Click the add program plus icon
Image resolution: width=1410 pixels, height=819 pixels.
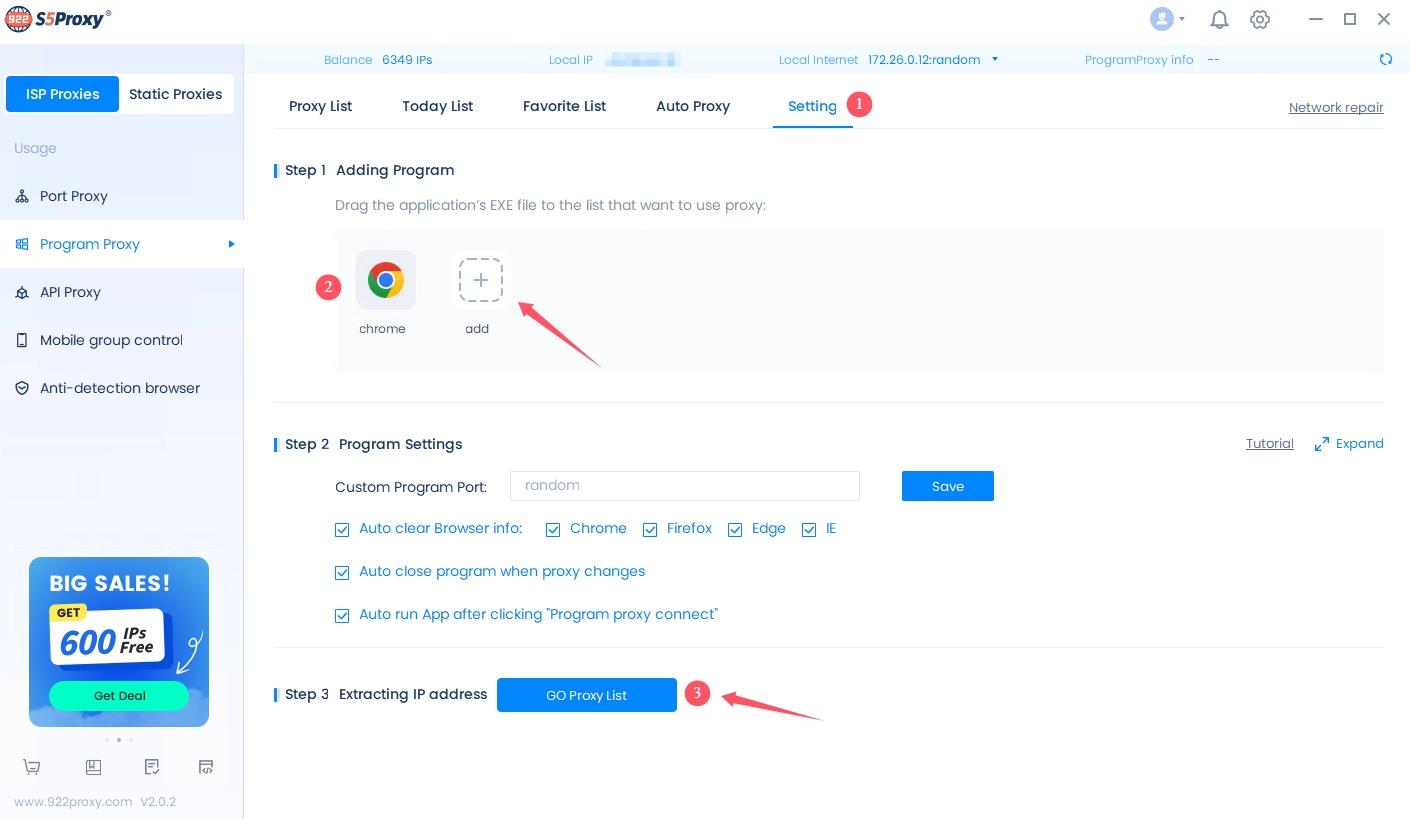coord(480,280)
